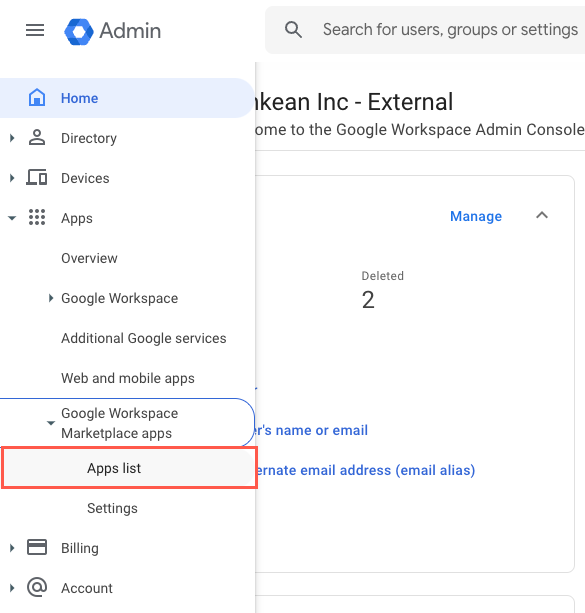
Task: Click the Billing card icon
Action: tap(37, 547)
